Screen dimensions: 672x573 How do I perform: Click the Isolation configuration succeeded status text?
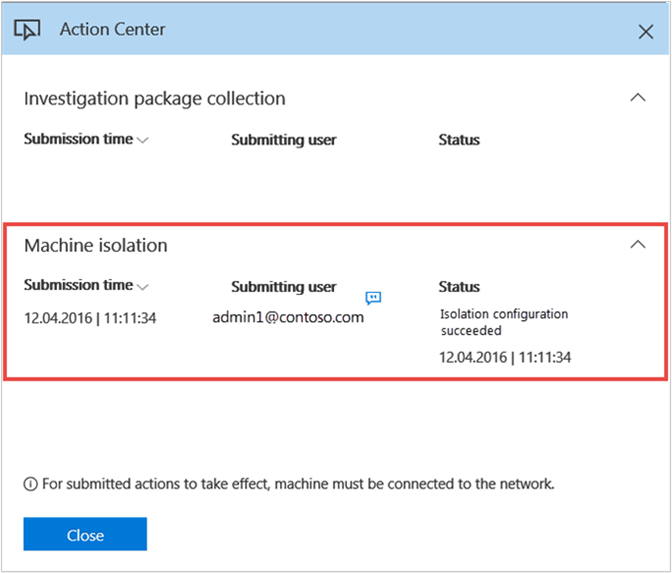coord(503,322)
